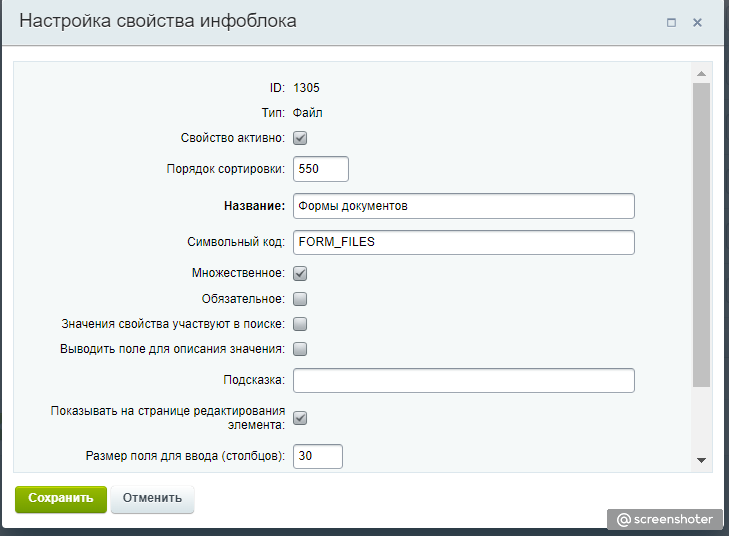
Task: Close the infoblock property settings dialog
Action: point(697,22)
